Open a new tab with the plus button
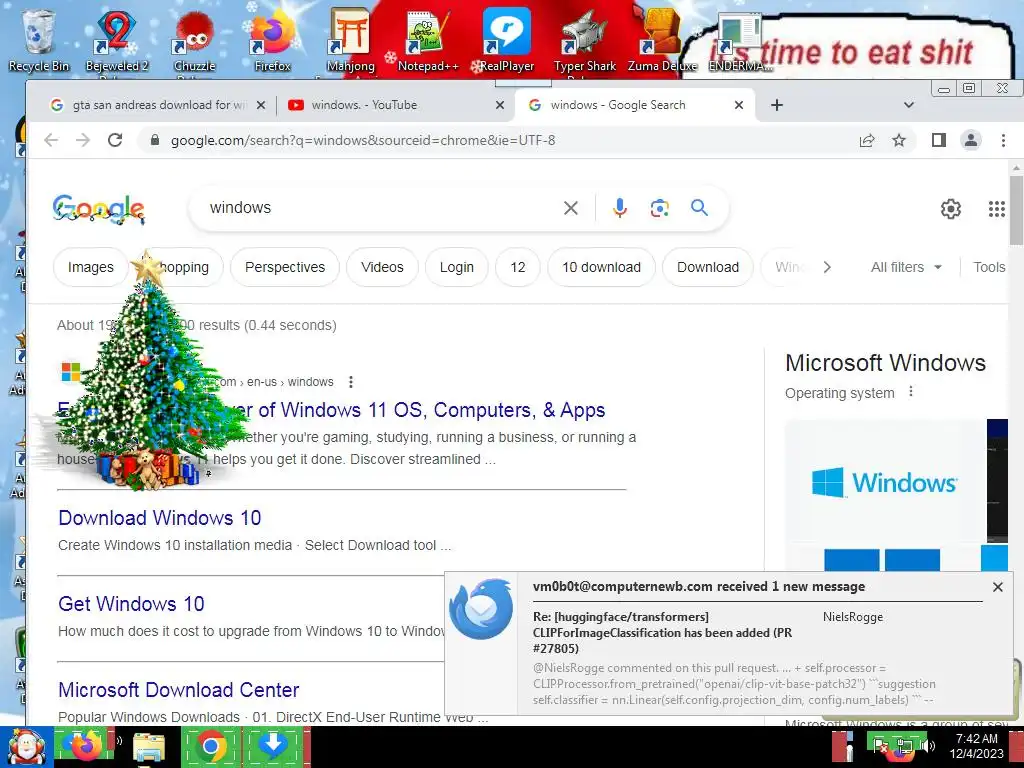 (x=776, y=104)
